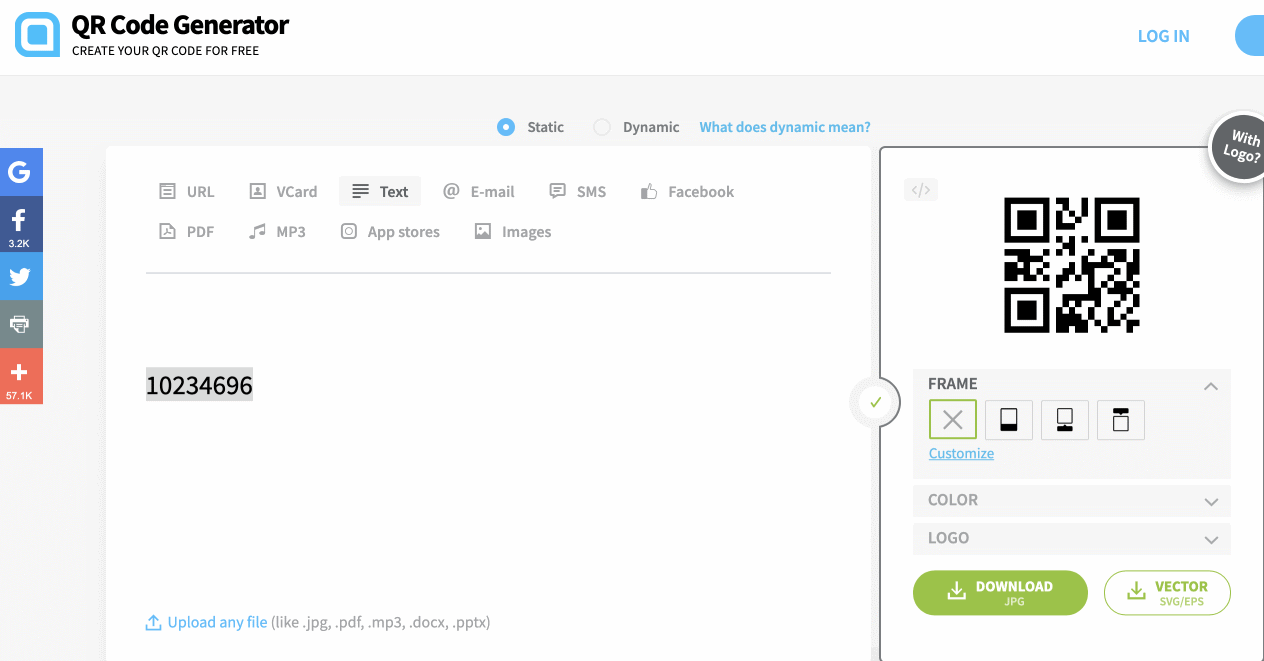
Task: Open 'What does dynamic mean?' link
Action: (x=785, y=127)
